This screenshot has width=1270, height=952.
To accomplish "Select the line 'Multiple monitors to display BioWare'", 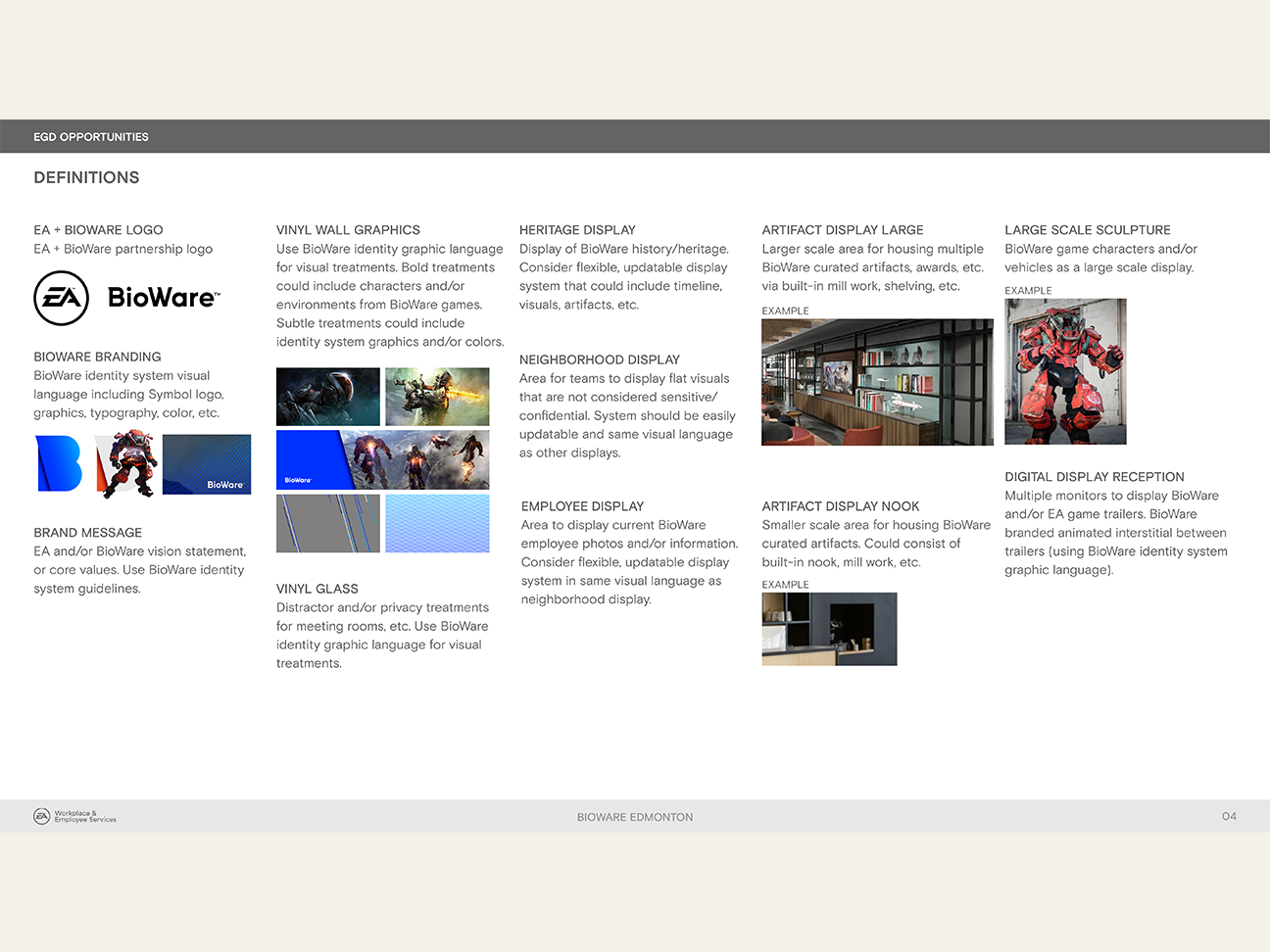I will coord(1111,496).
